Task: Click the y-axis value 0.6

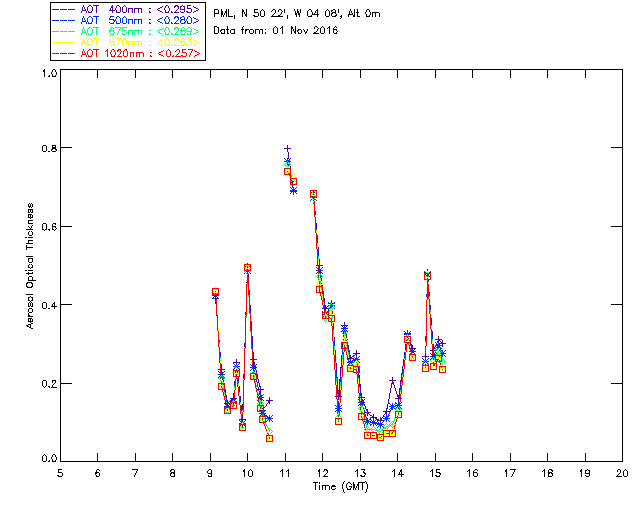Action: [x=49, y=227]
